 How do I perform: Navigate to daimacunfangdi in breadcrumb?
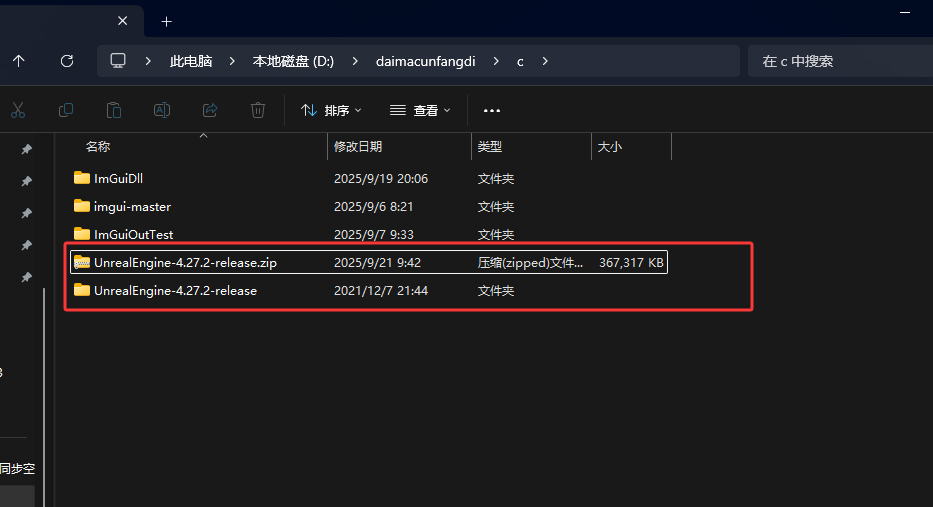pos(425,61)
